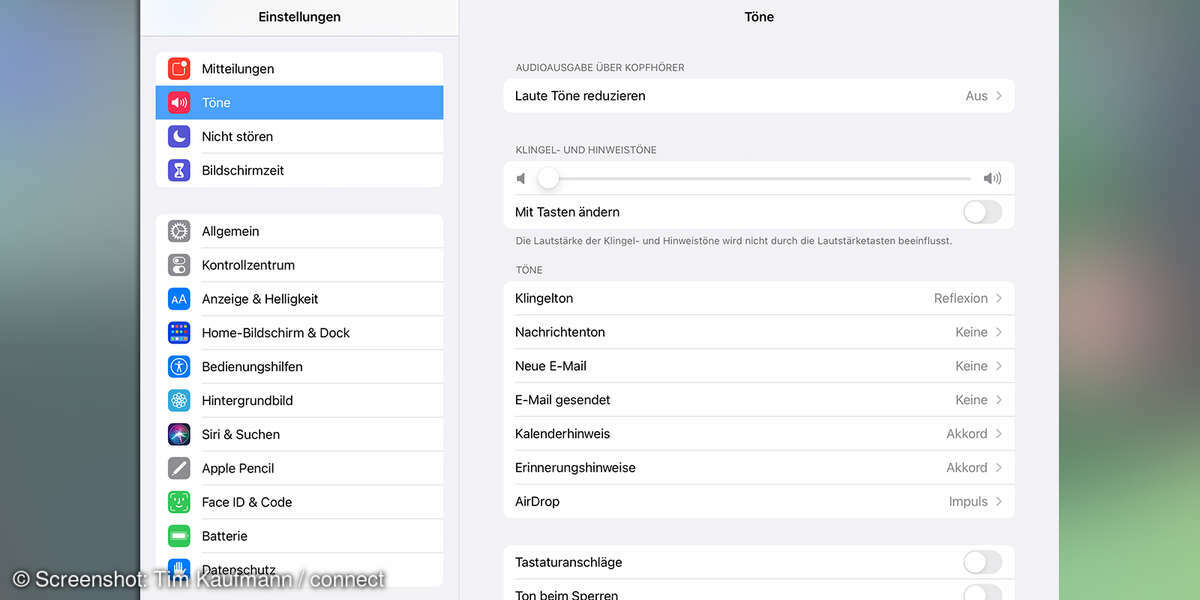Click the Anzeige & Helligkeit AA icon
Viewport: 1200px width, 600px height.
click(x=179, y=299)
